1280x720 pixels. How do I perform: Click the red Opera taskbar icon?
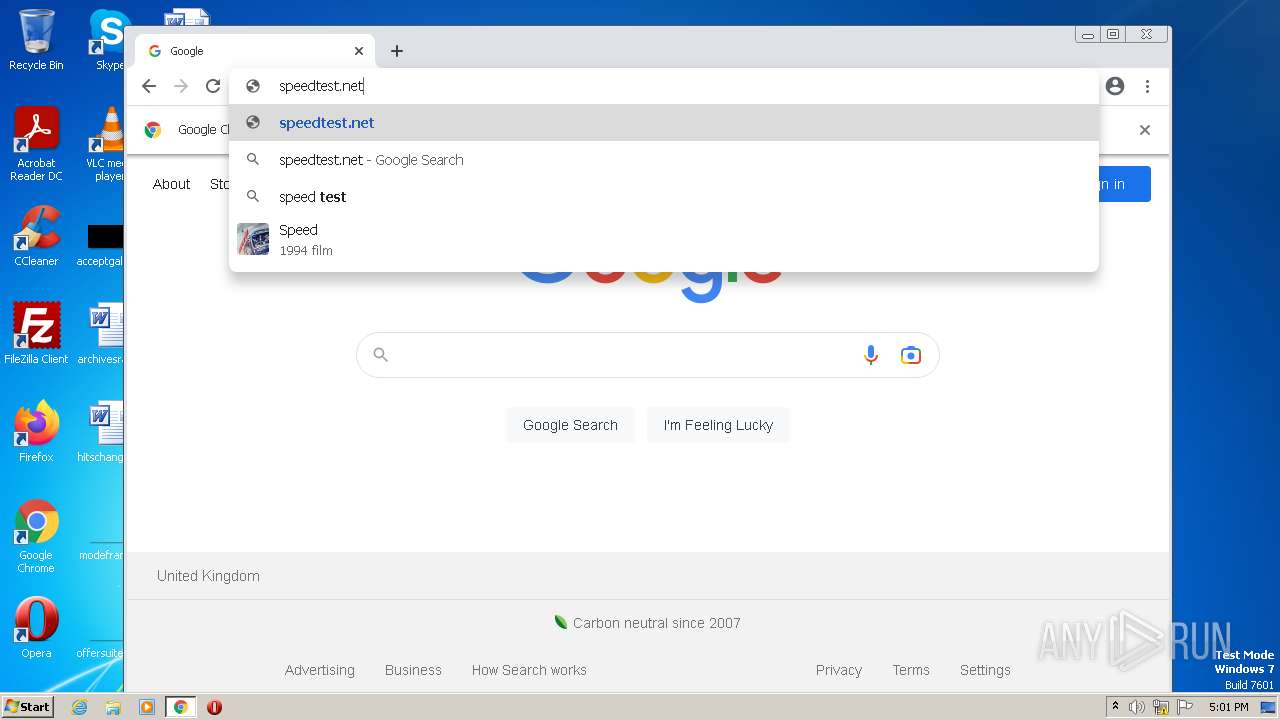[214, 707]
